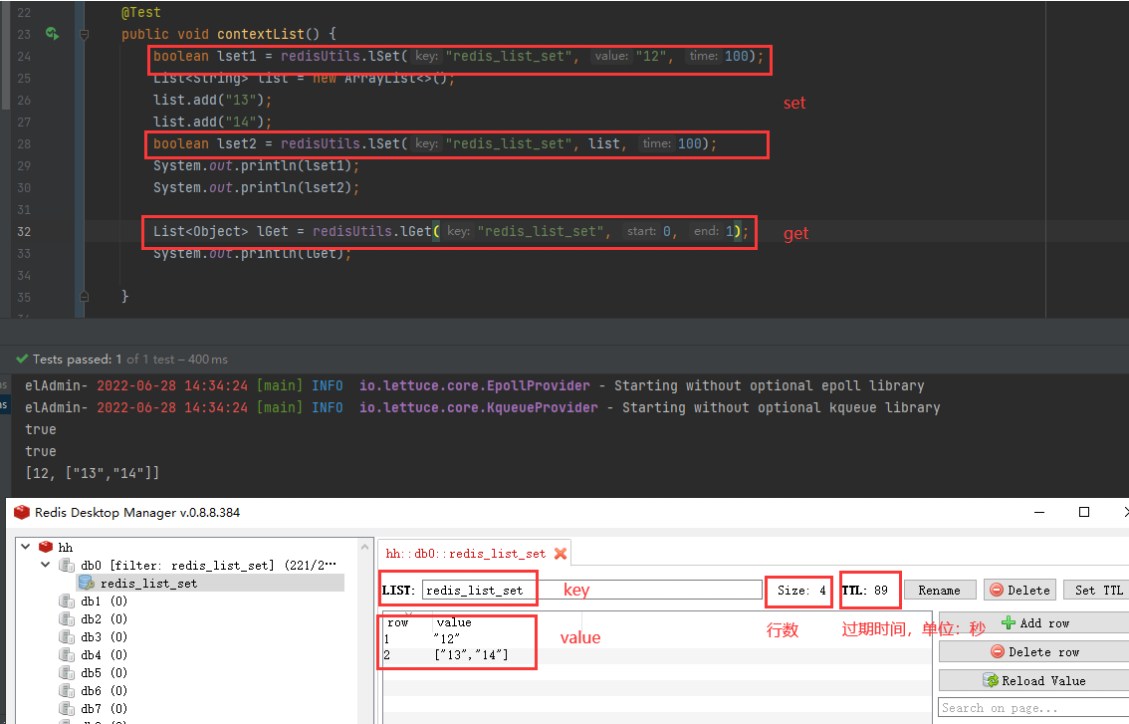Click console output [12, ["13","14"]]

click(x=92, y=473)
